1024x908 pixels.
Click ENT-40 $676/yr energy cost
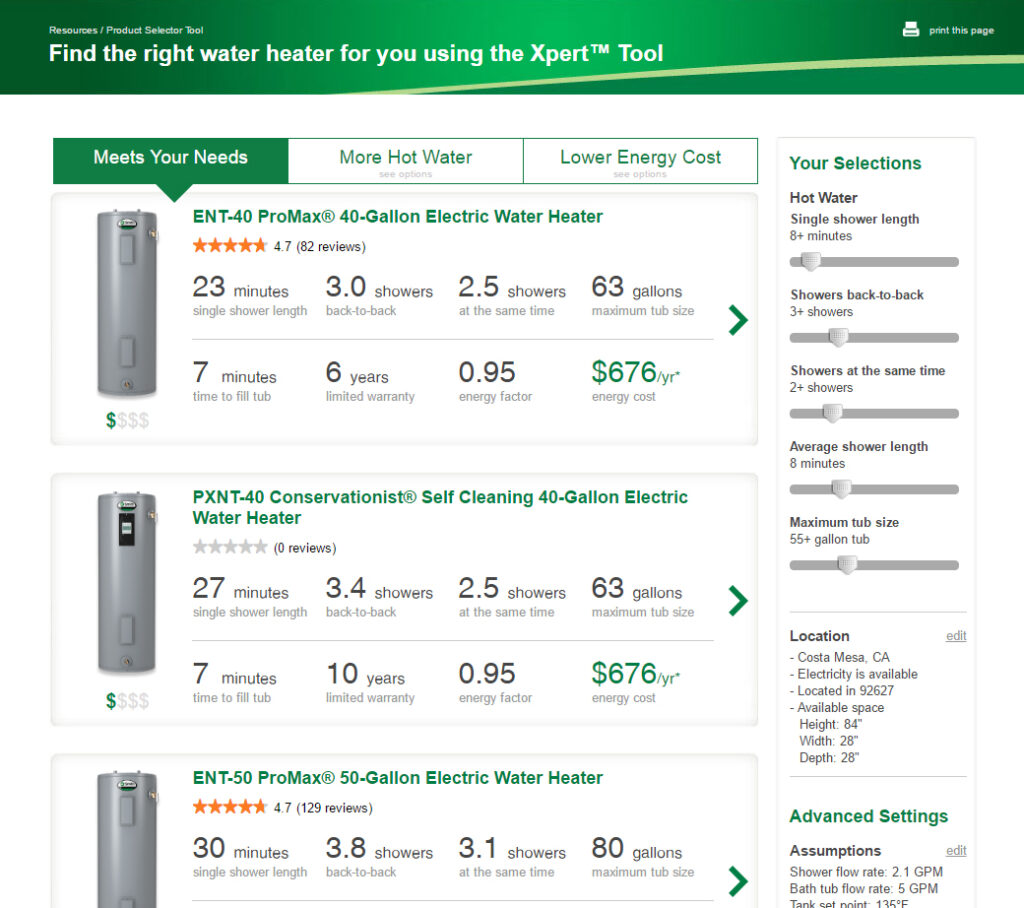click(635, 373)
